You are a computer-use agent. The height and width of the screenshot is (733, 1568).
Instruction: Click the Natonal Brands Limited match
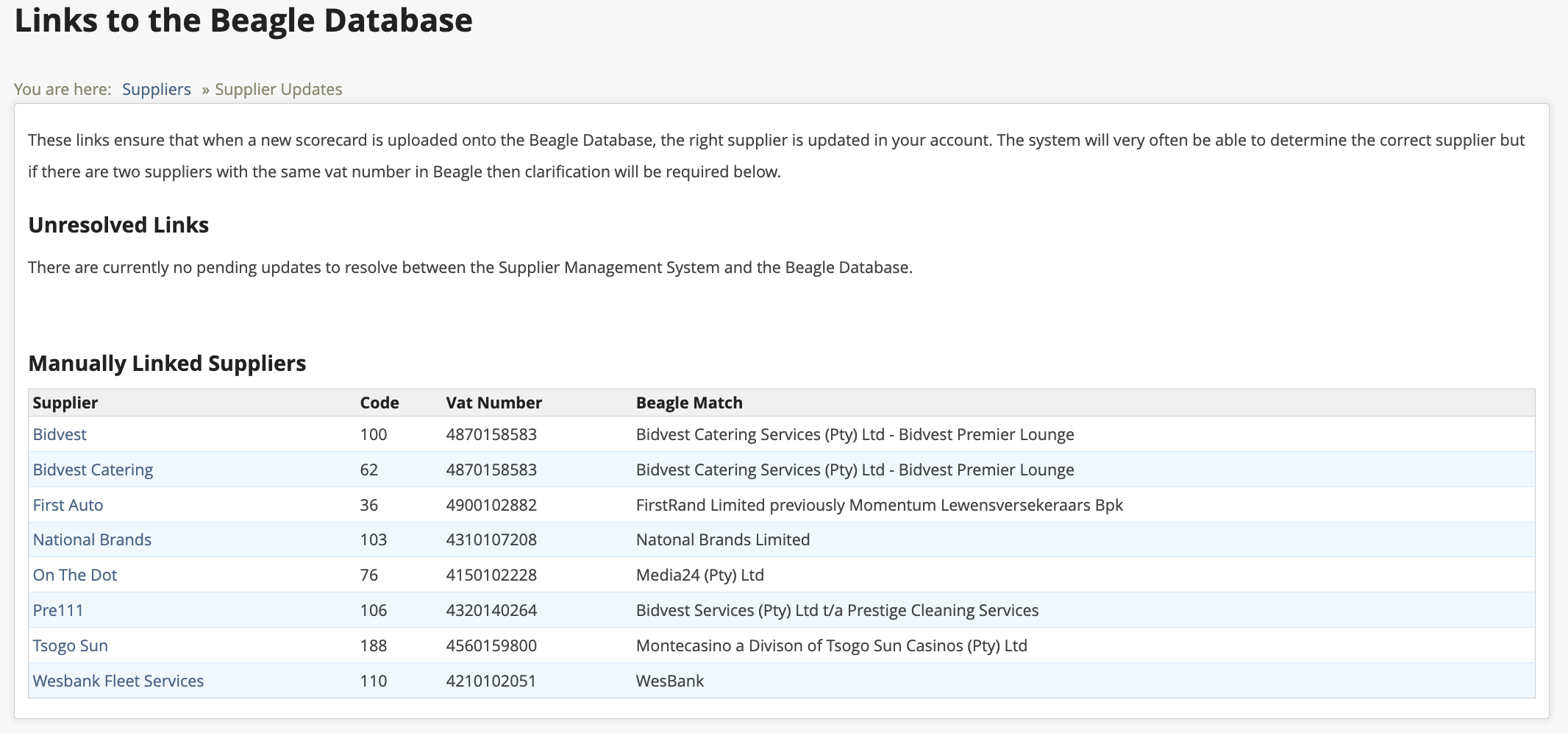coord(723,539)
